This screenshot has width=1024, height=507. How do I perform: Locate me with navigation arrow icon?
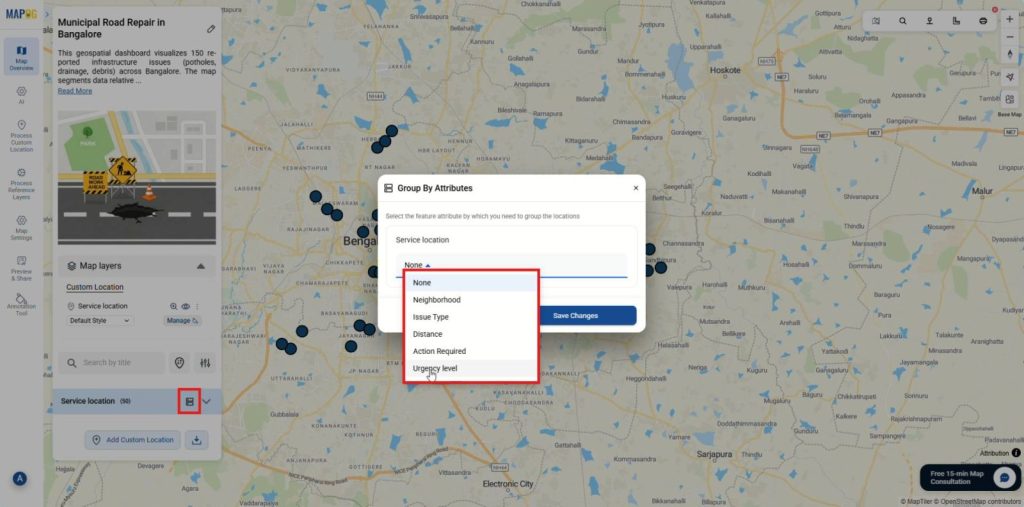coord(1010,77)
